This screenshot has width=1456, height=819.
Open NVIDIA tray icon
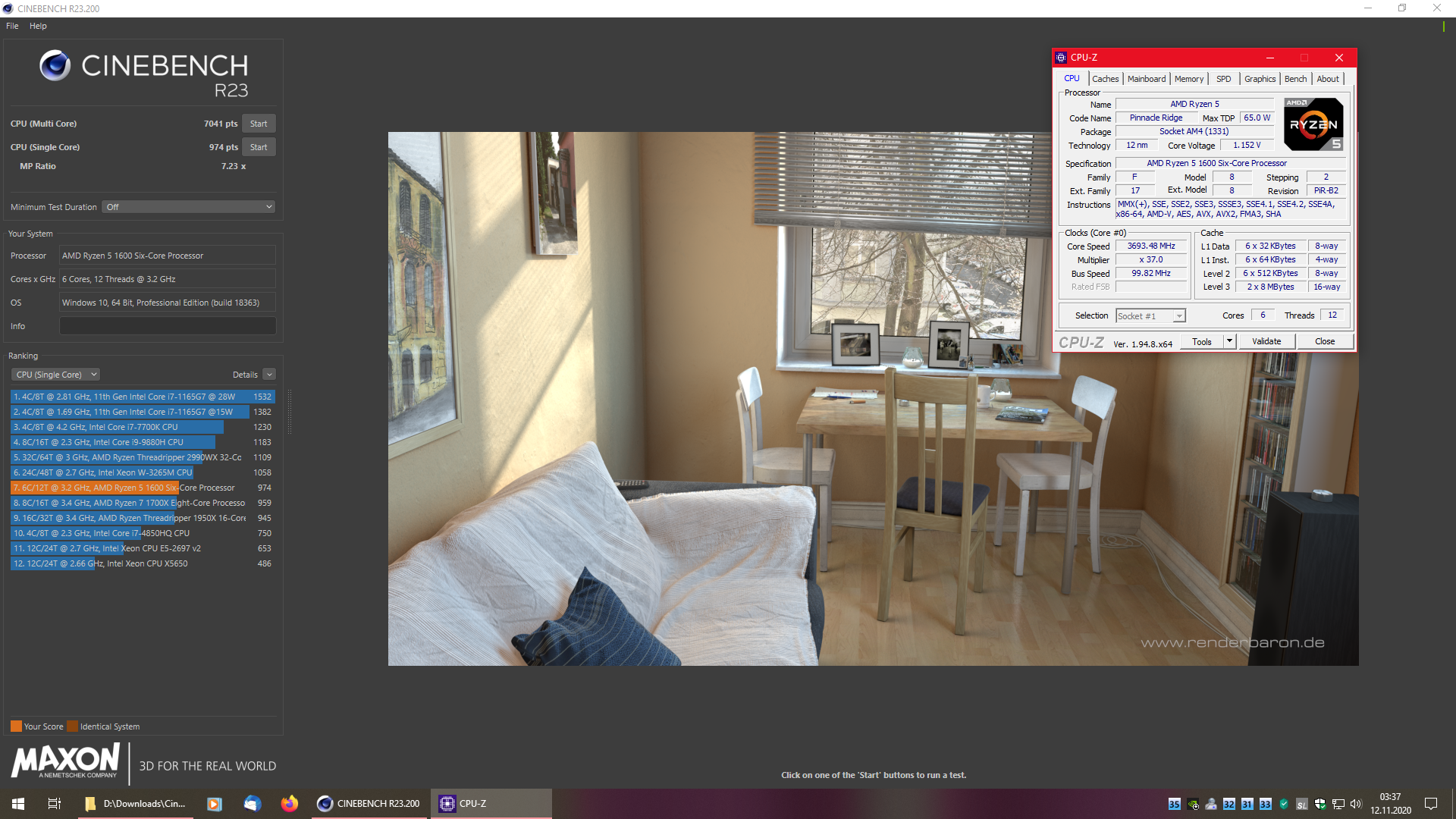point(1193,805)
